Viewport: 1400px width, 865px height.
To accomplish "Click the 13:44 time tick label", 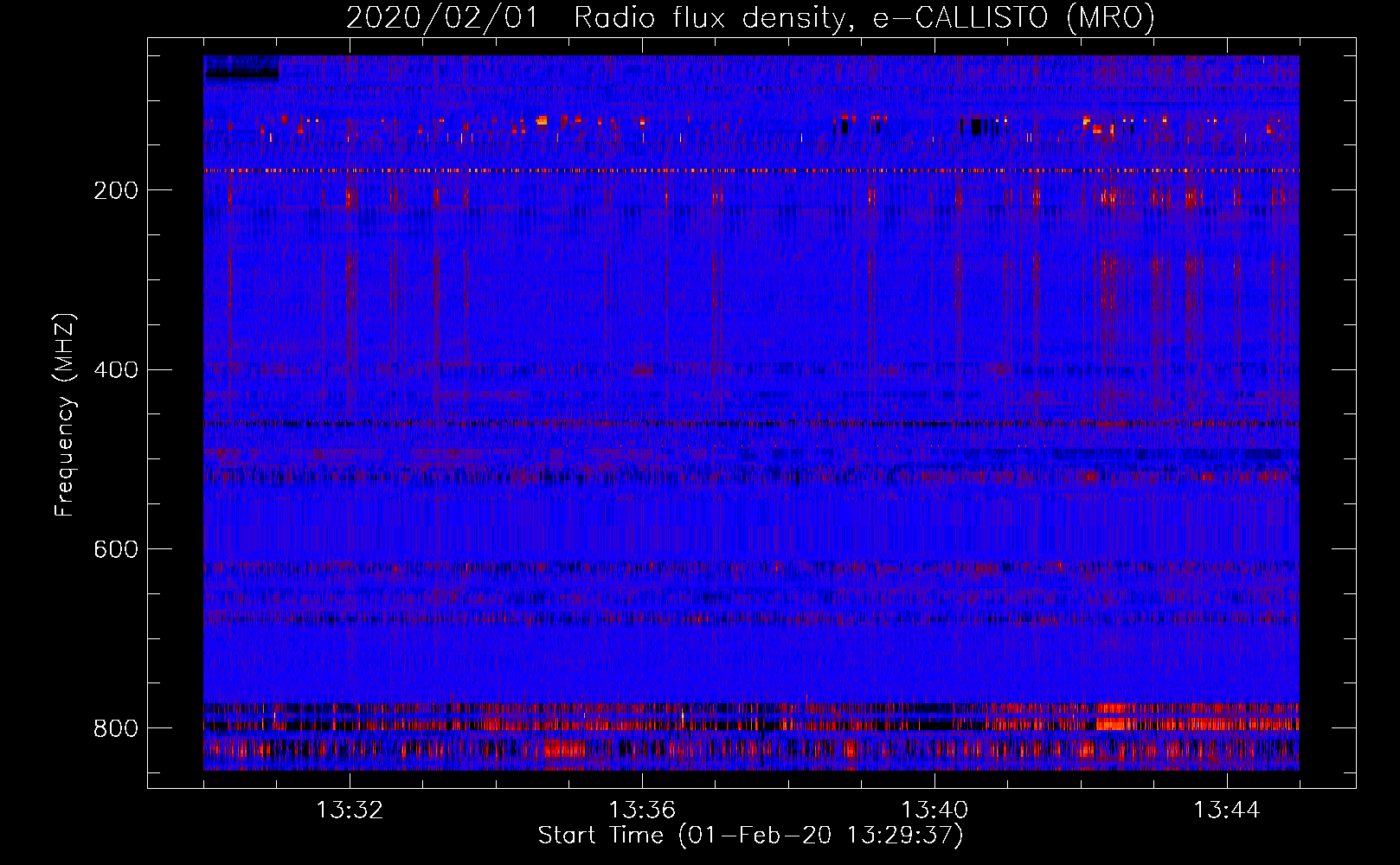I will (1227, 811).
